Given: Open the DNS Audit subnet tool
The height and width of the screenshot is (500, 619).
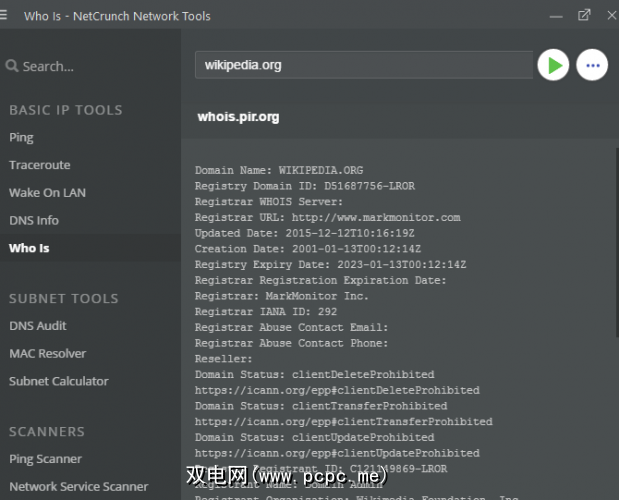Looking at the screenshot, I should click(38, 326).
